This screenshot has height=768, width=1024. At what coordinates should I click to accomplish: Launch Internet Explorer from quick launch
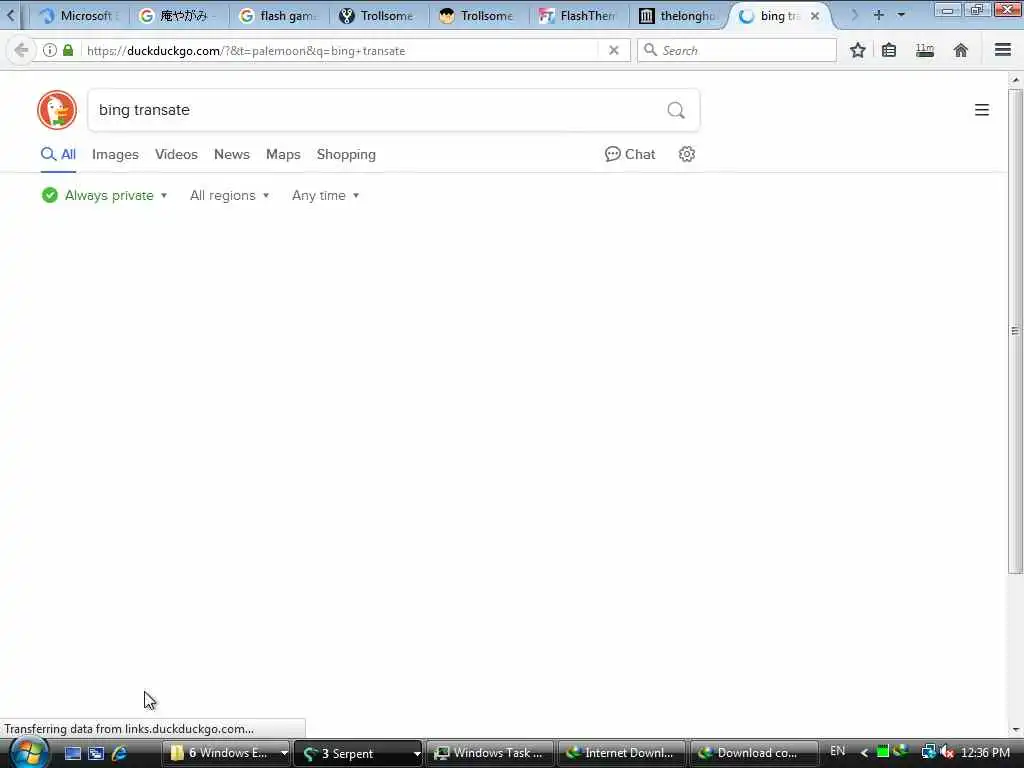point(120,753)
